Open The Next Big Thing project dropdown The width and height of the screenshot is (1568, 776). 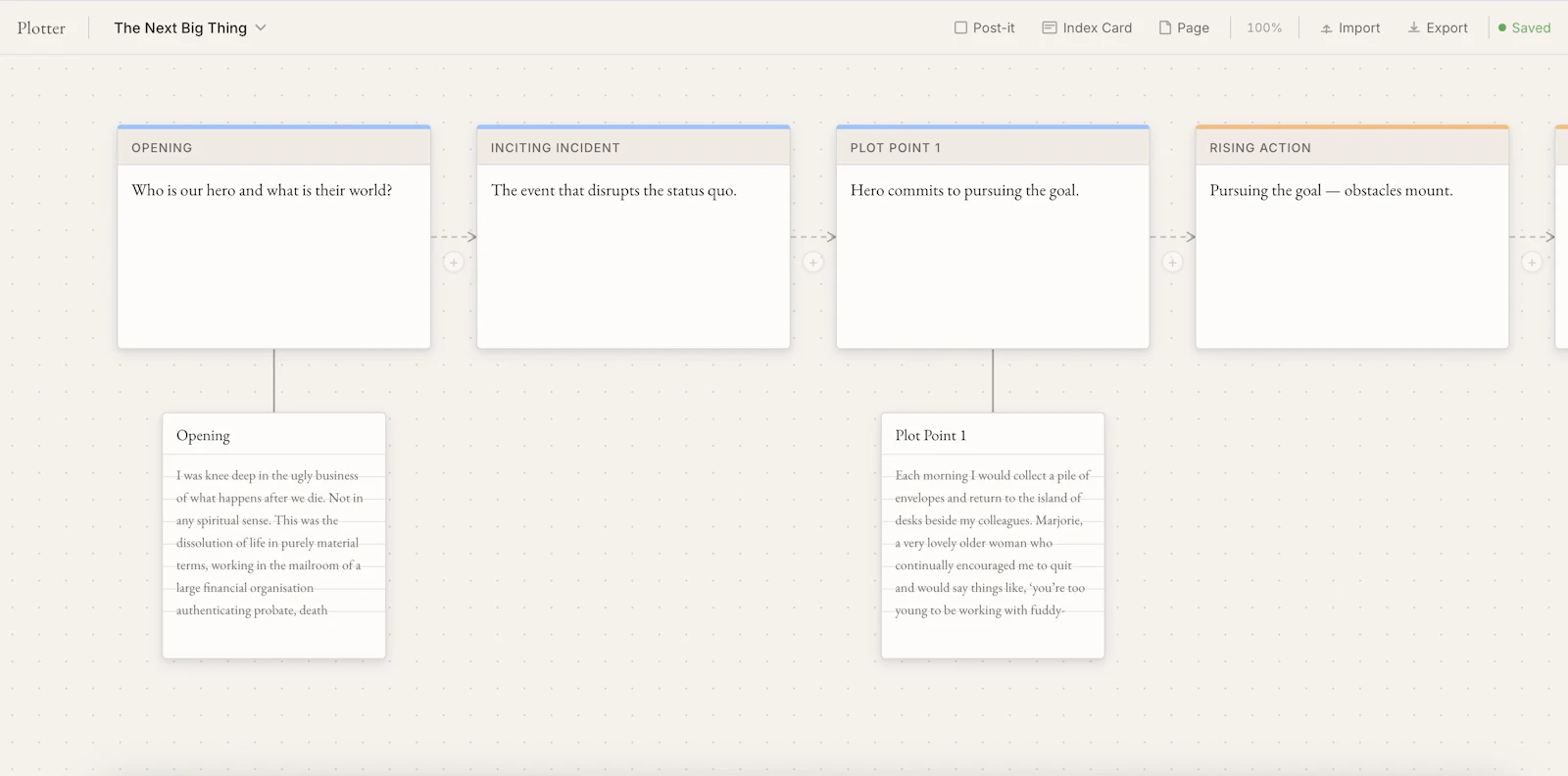coord(190,27)
